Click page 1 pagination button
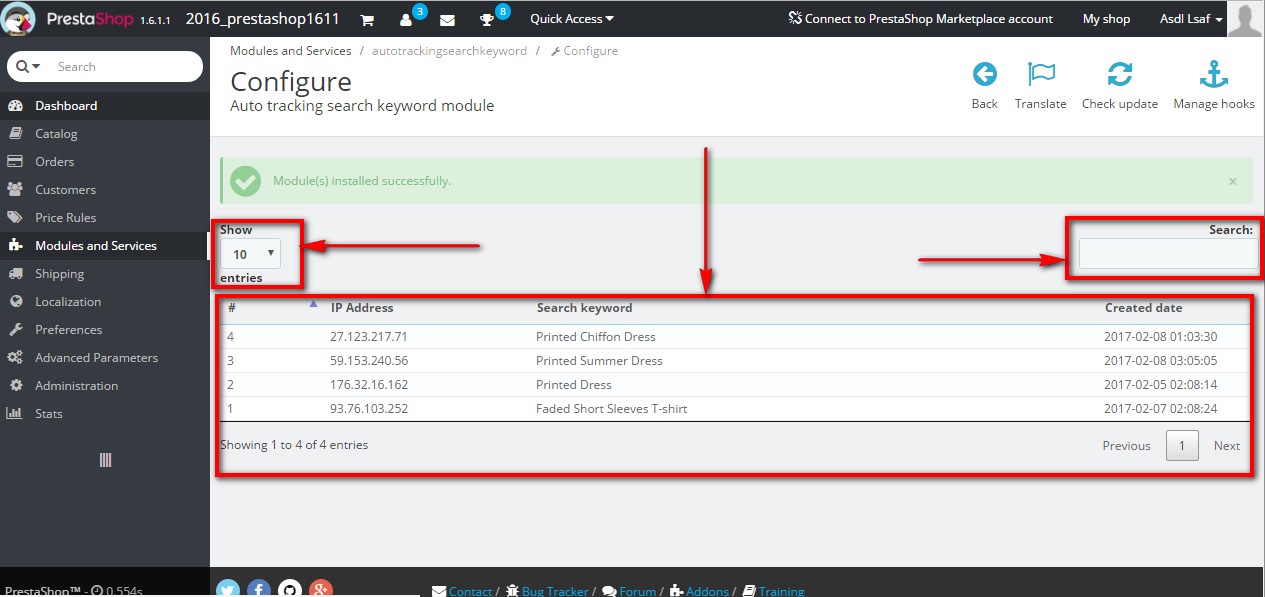1265x597 pixels. pos(1182,446)
